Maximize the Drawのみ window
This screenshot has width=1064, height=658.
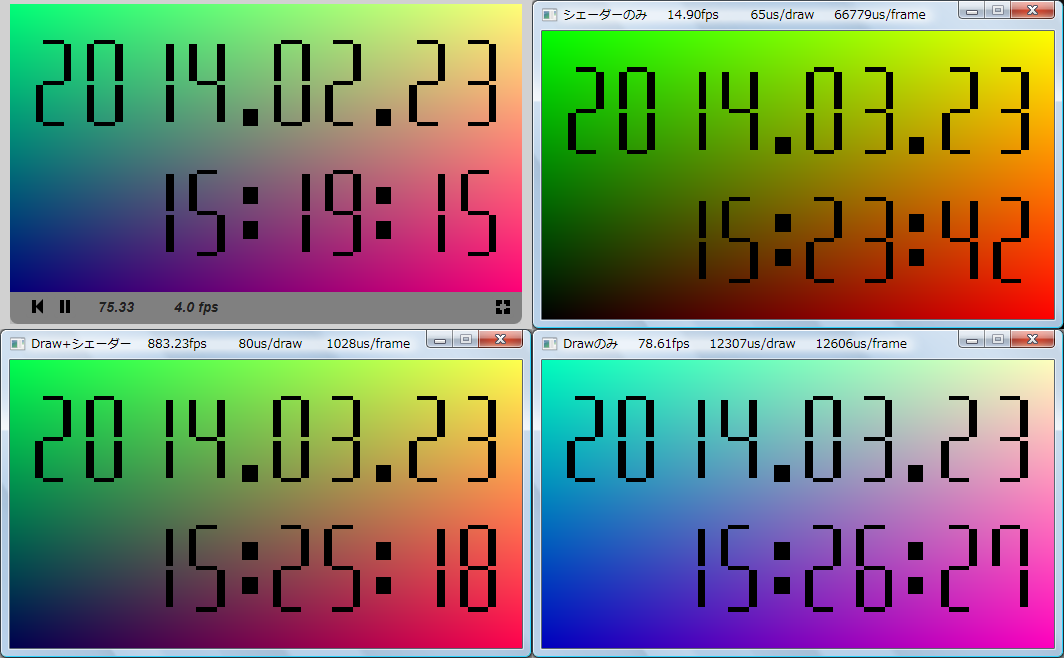[998, 339]
